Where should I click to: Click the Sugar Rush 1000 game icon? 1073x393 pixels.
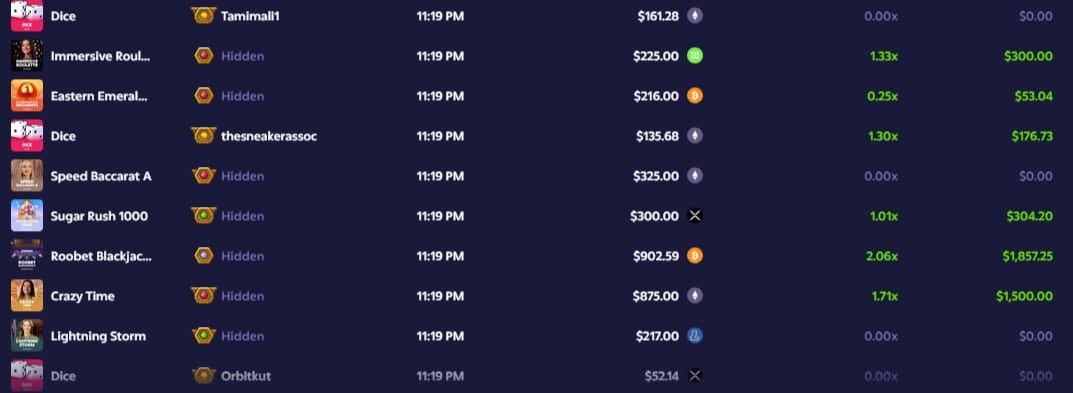(x=27, y=216)
